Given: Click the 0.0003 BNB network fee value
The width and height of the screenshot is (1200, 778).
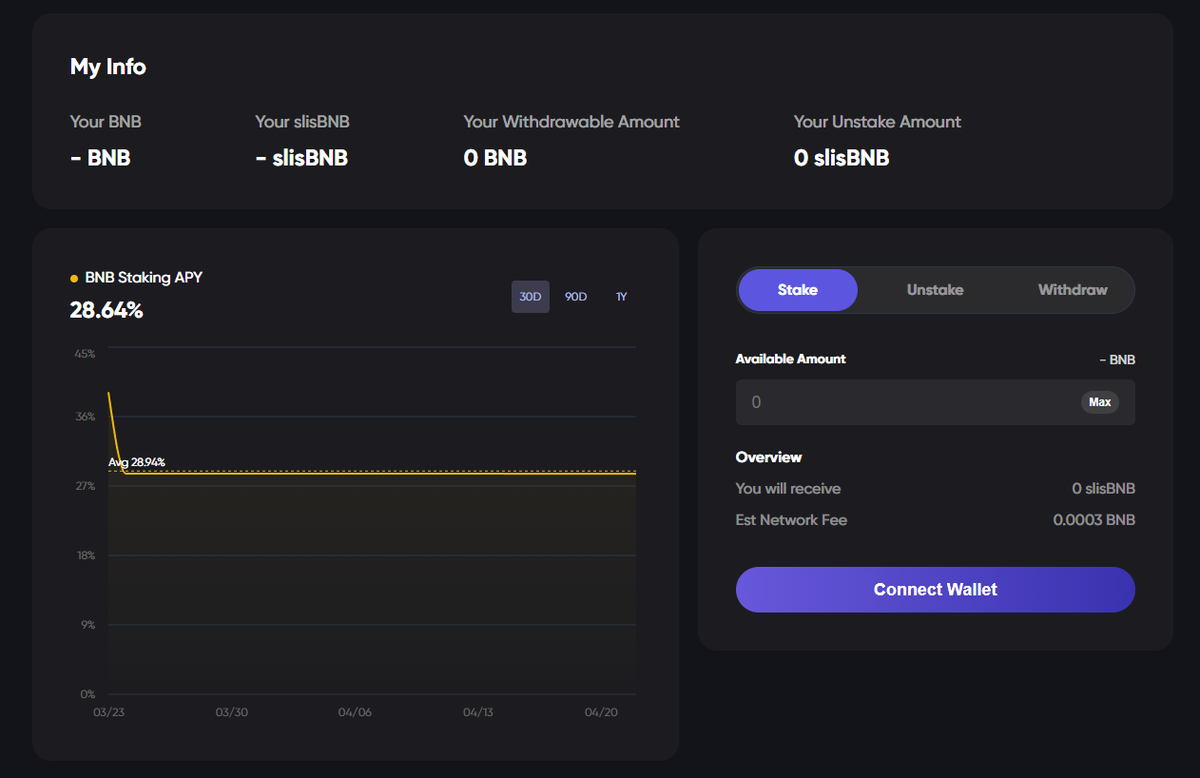Looking at the screenshot, I should (1094, 520).
